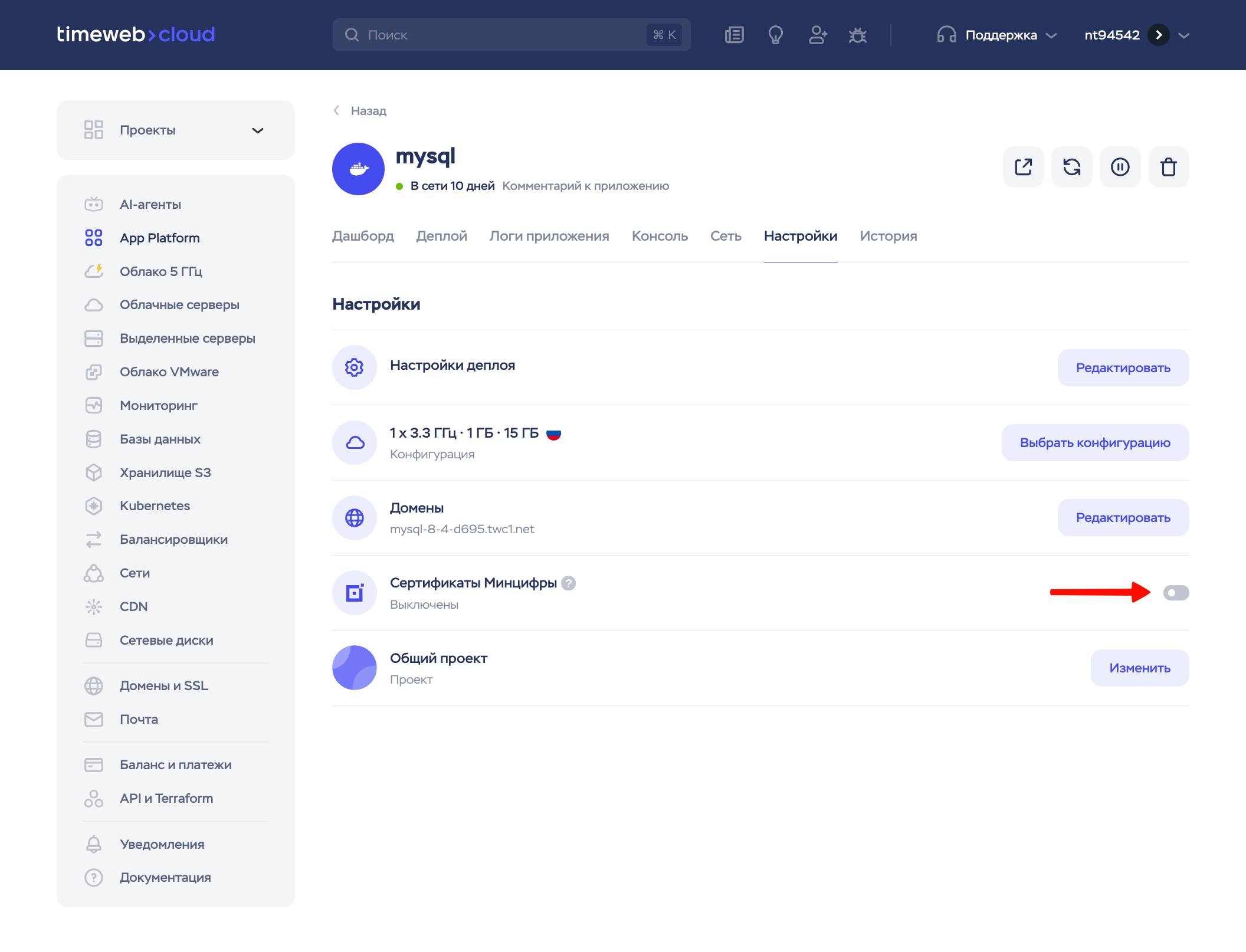
Task: Switch to Сеть tab
Action: (726, 236)
